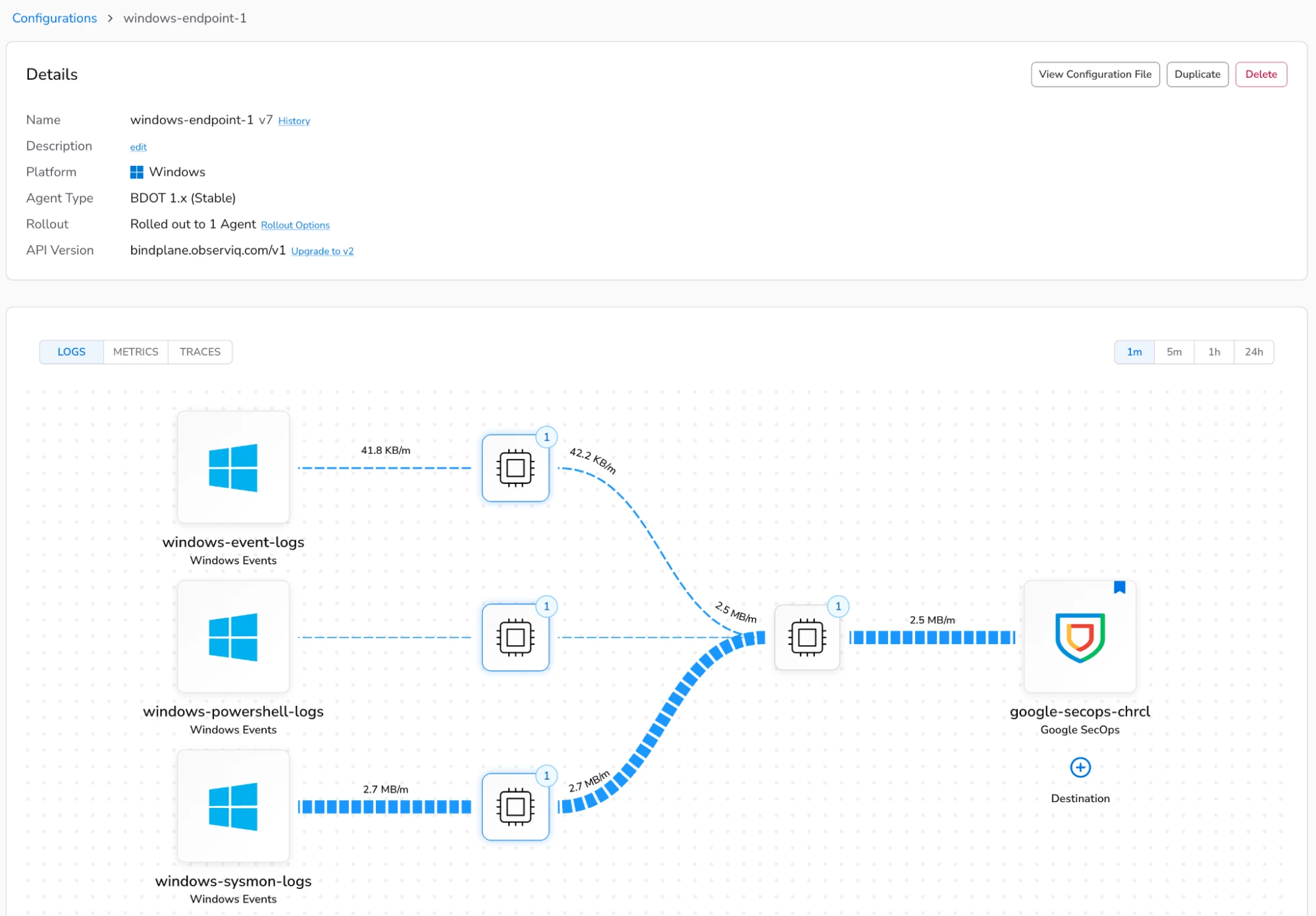Viewport: 1316px width, 916px height.
Task: Set time range to 1h
Action: (x=1214, y=352)
